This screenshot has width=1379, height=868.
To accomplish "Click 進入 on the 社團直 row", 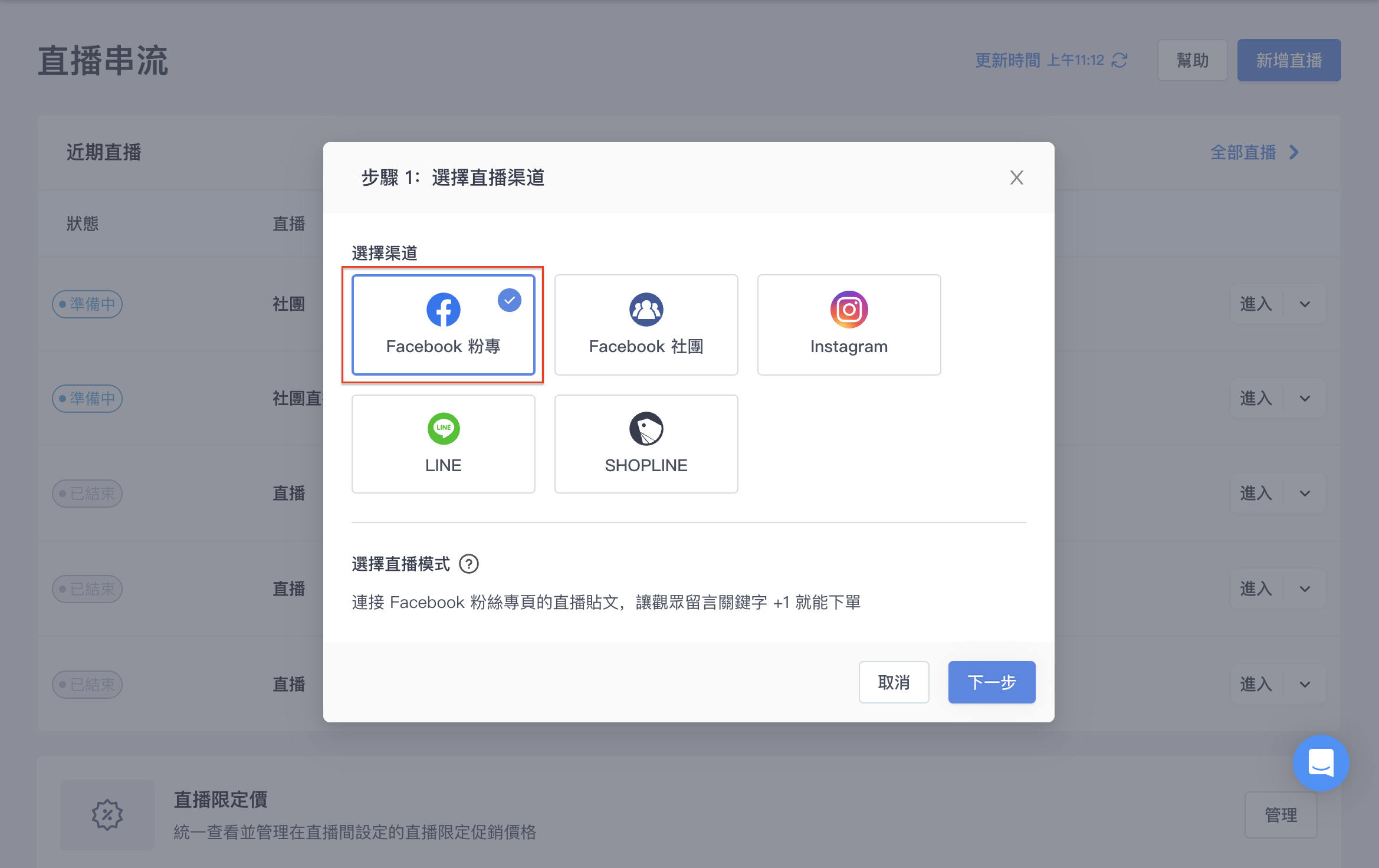I will 1256,399.
